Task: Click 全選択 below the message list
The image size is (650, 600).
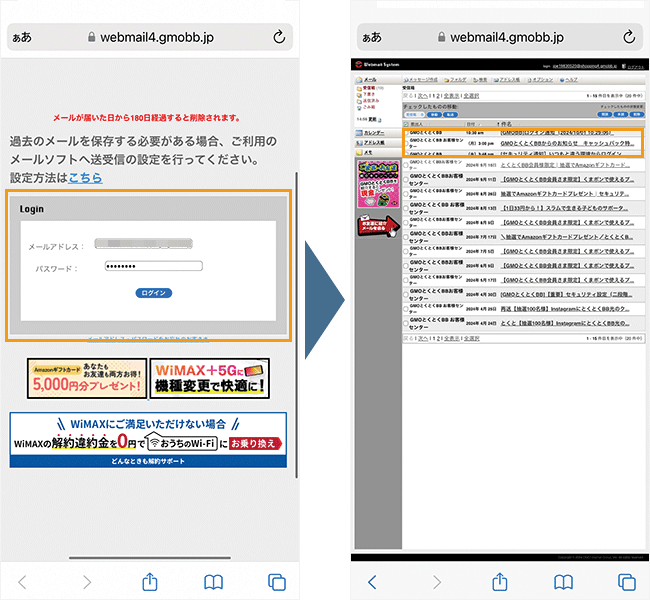Action: [x=471, y=338]
